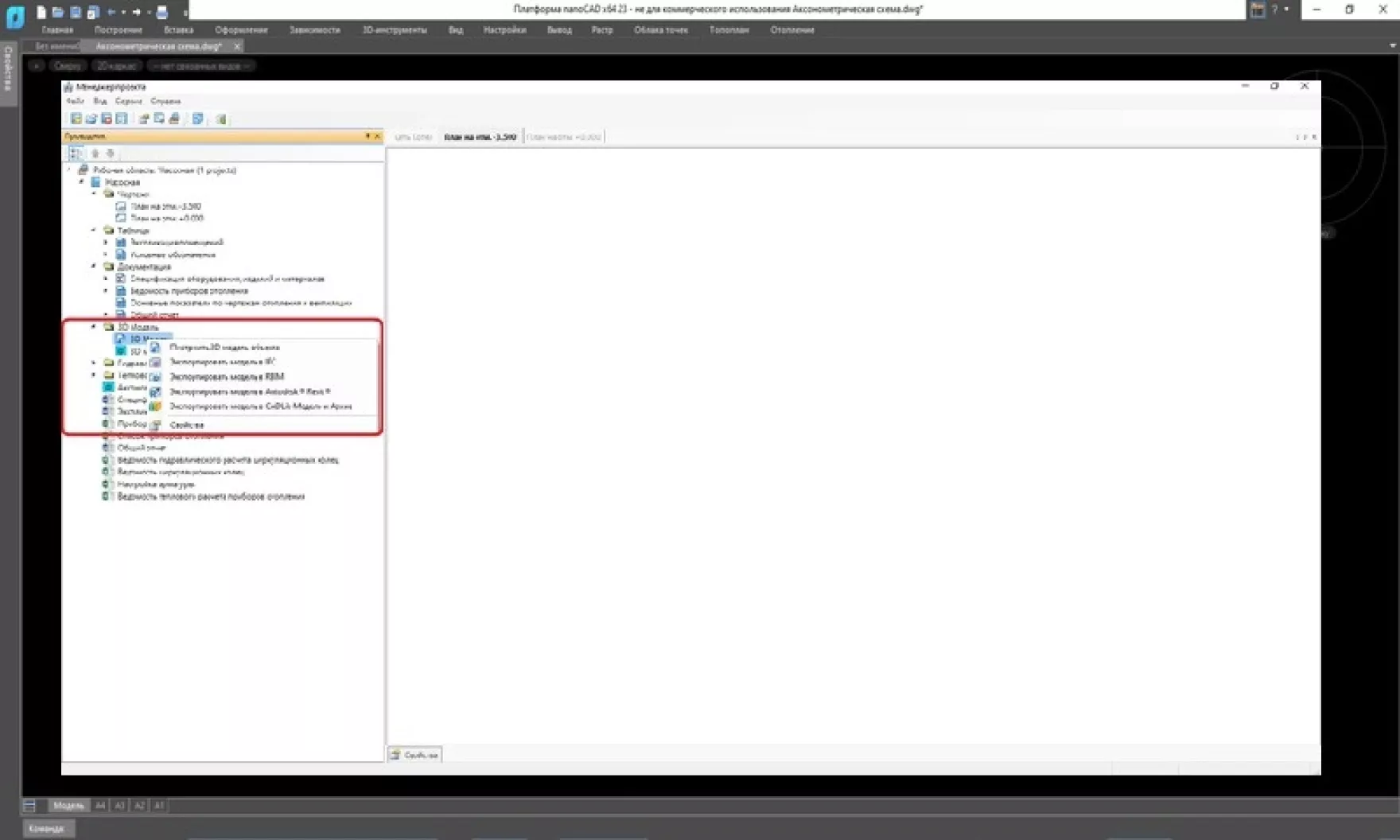Click the Свойства button at bottom panel

pos(414,755)
